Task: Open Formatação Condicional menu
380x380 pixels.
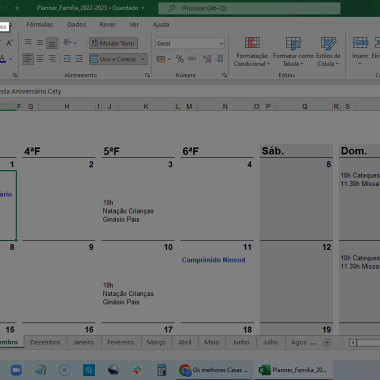Action: [252, 52]
